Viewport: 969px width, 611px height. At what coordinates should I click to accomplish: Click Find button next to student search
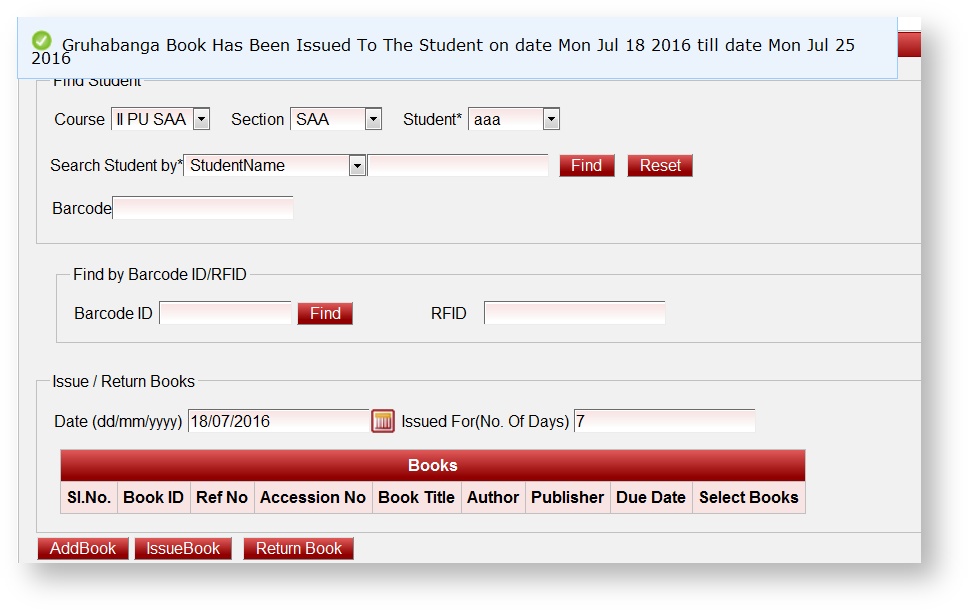coord(586,166)
